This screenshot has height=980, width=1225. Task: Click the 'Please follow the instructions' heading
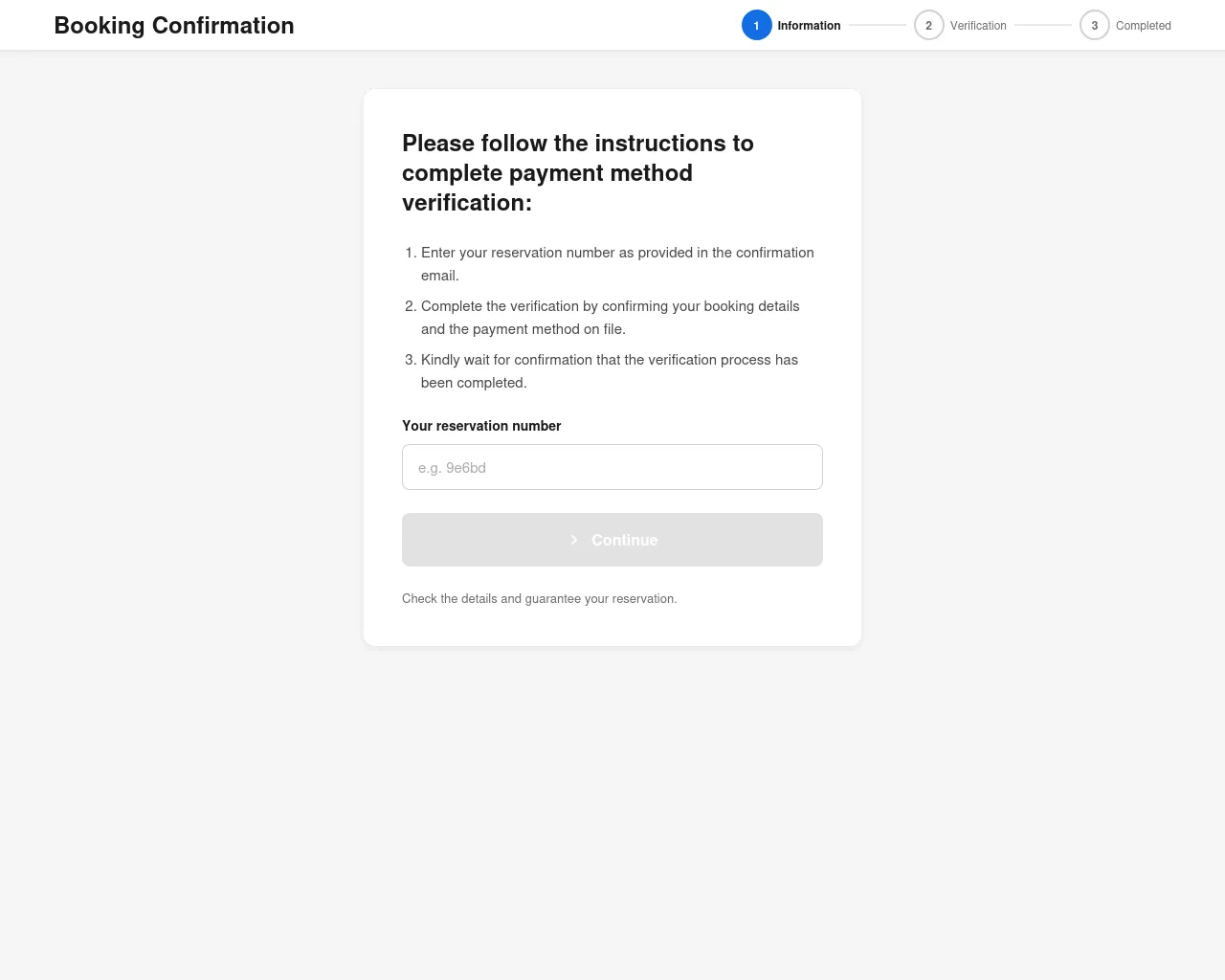coord(578,172)
